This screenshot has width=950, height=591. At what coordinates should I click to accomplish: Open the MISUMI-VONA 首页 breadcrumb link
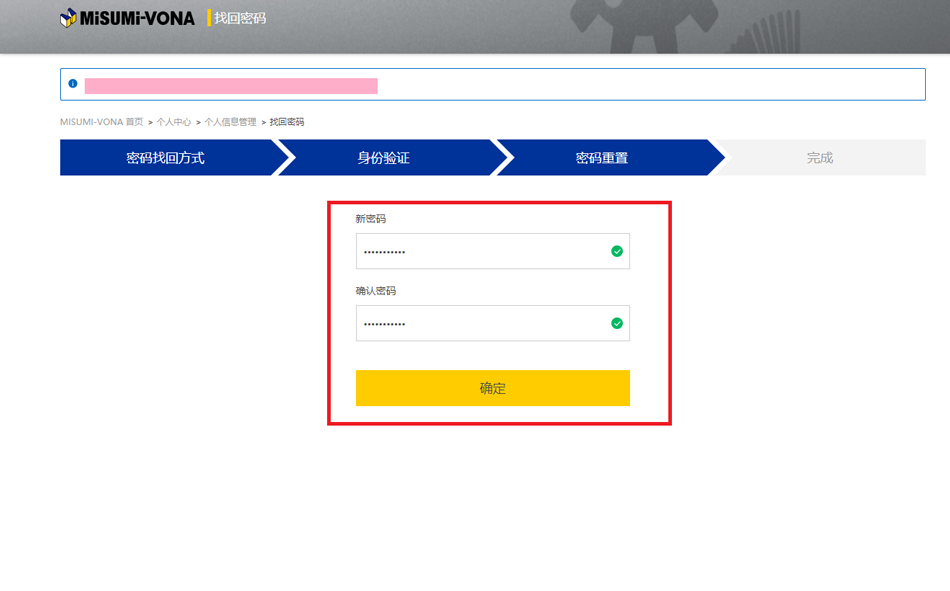[101, 122]
